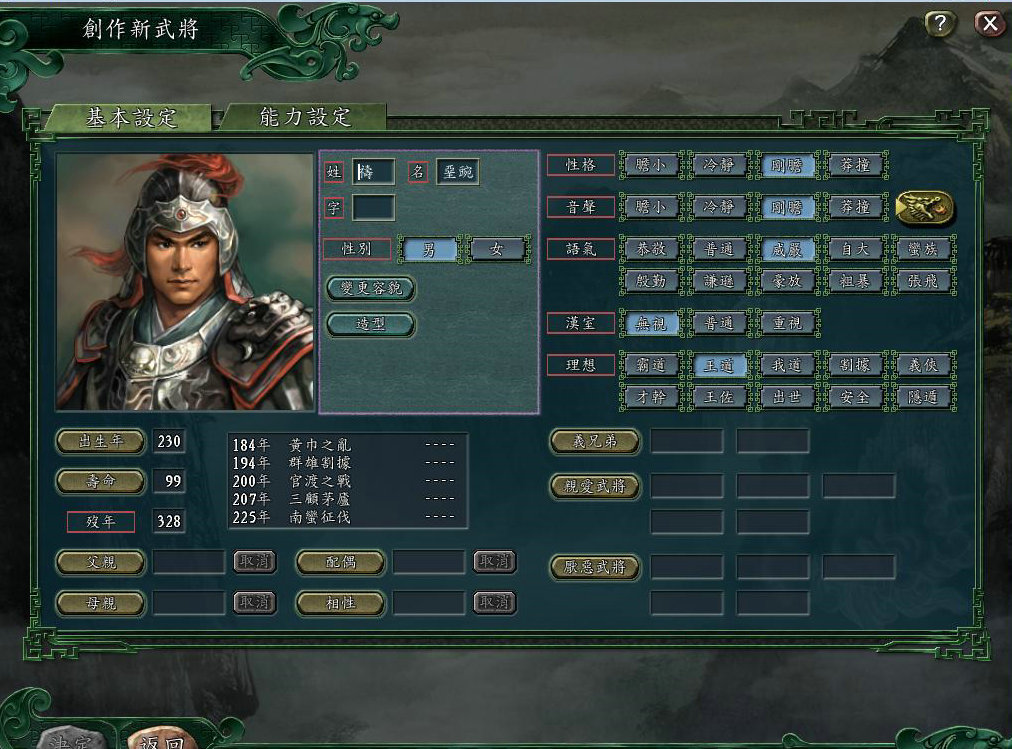The width and height of the screenshot is (1012, 749).
Task: Click the gold dragon voice-preview icon
Action: pyautogui.click(x=924, y=208)
